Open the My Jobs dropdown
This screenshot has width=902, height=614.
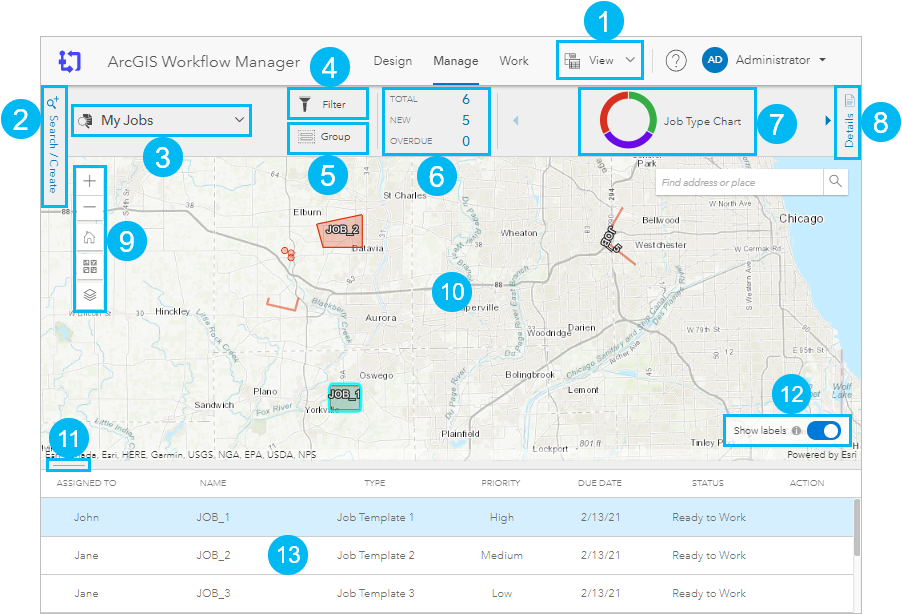pos(160,120)
